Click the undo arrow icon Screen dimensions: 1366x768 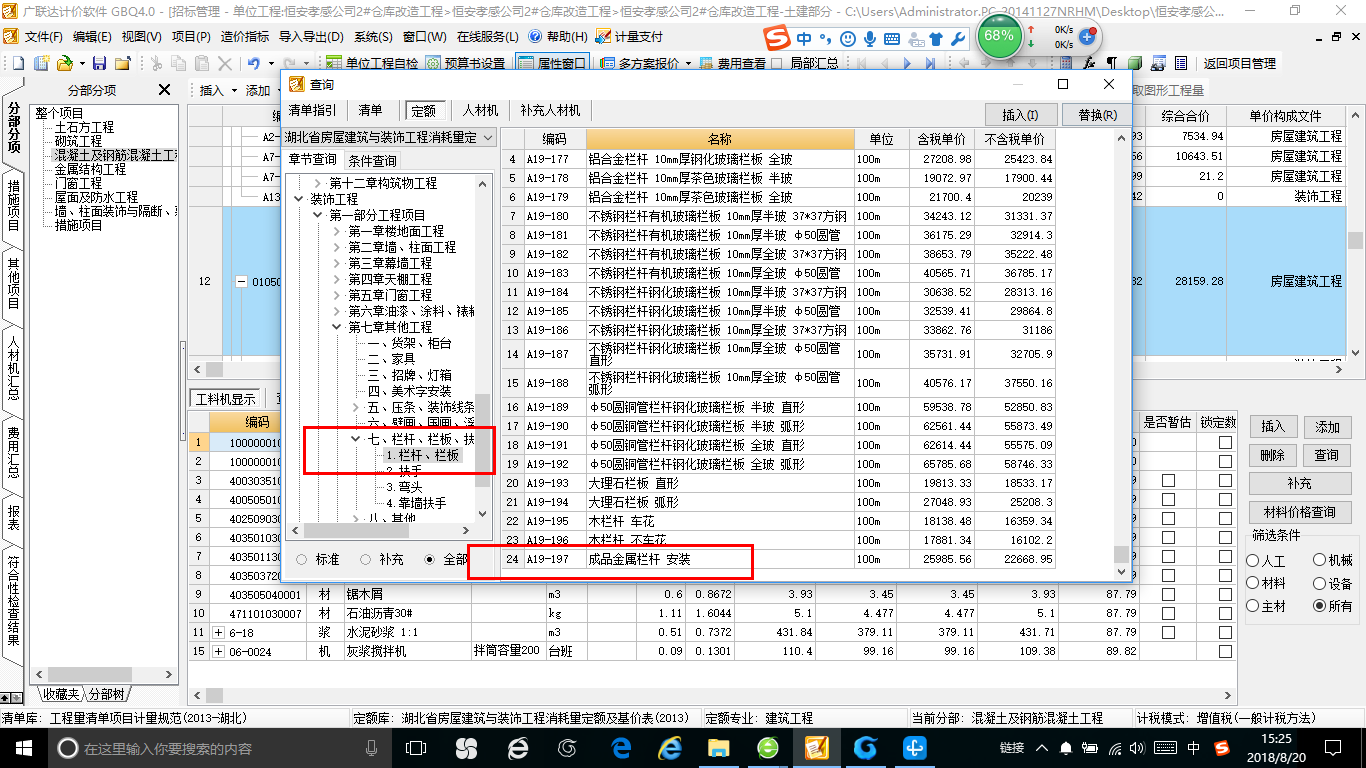(x=254, y=63)
